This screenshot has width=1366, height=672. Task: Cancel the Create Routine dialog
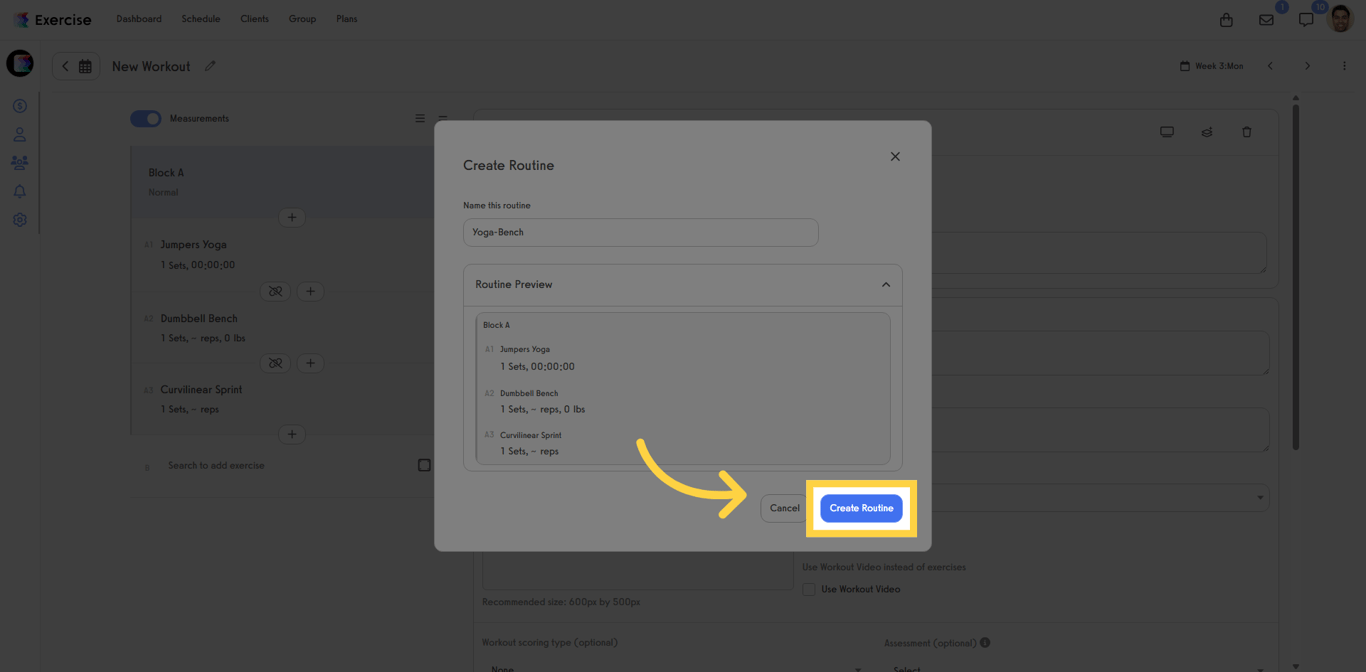[x=784, y=508]
